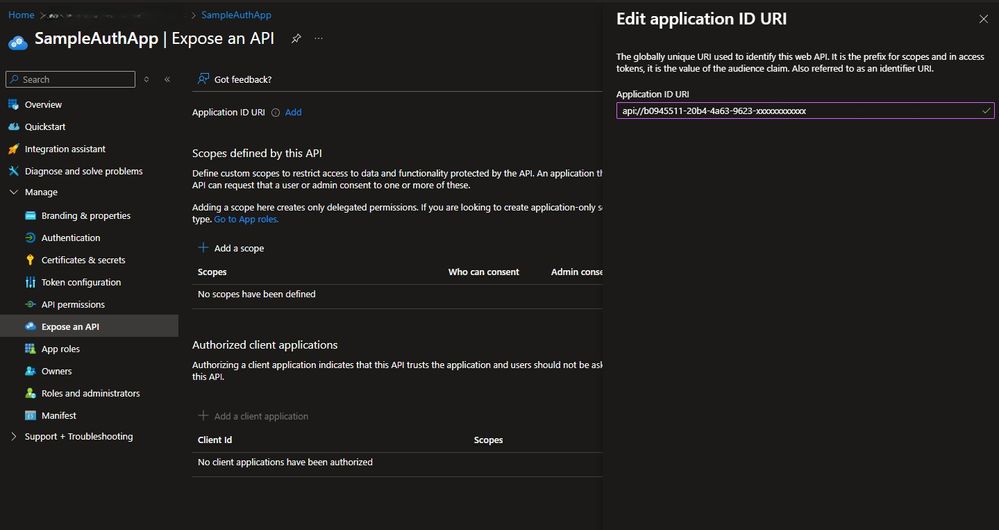The image size is (999, 530).
Task: Click the Application ID URI info icon
Action: [x=276, y=113]
